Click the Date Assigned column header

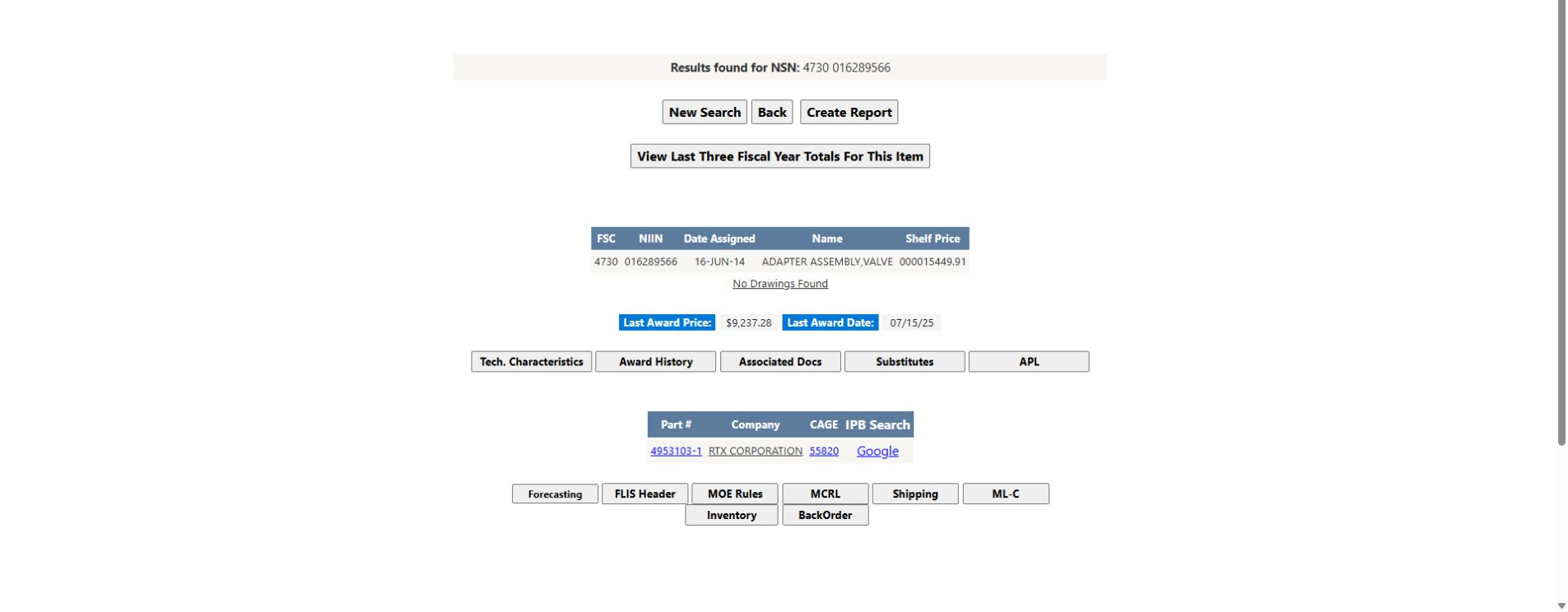pyautogui.click(x=719, y=239)
